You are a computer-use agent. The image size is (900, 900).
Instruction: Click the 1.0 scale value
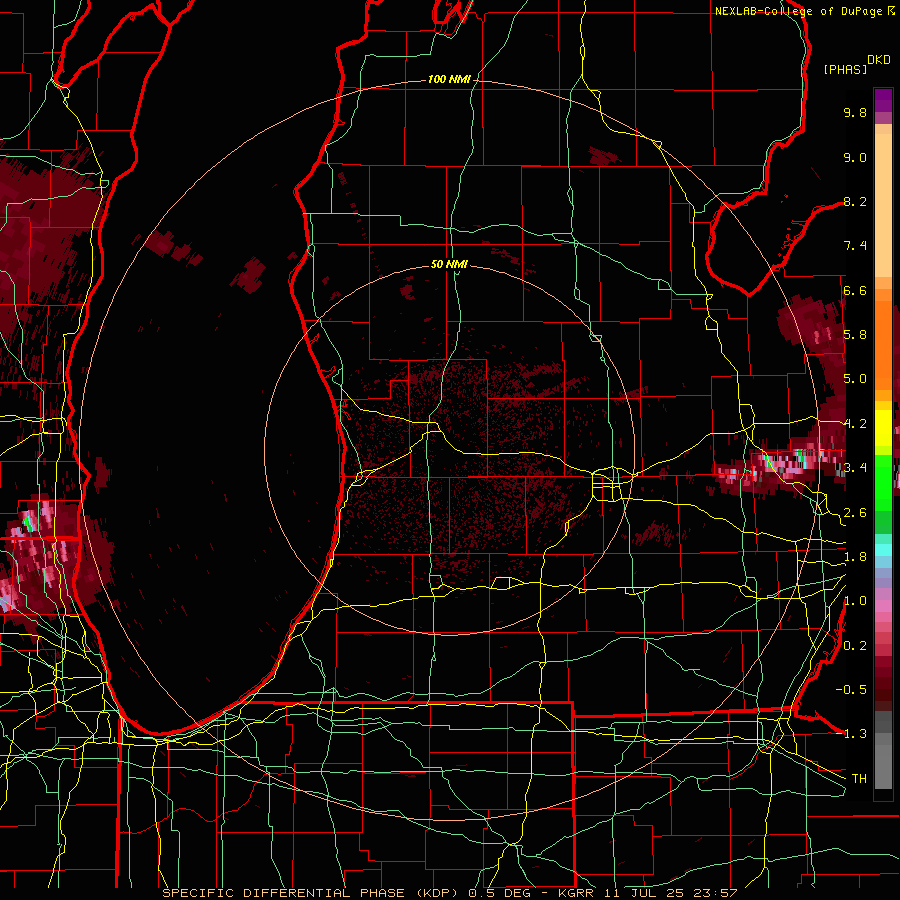855,601
